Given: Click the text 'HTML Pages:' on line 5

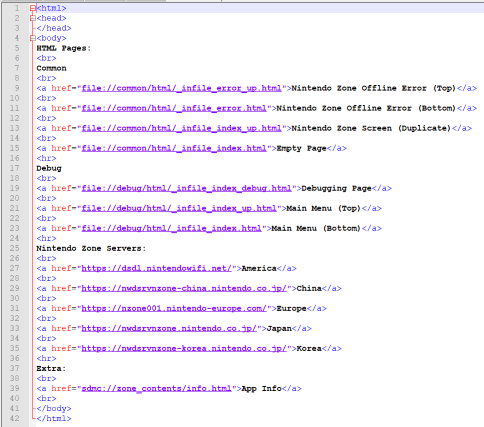Looking at the screenshot, I should pos(63,48).
